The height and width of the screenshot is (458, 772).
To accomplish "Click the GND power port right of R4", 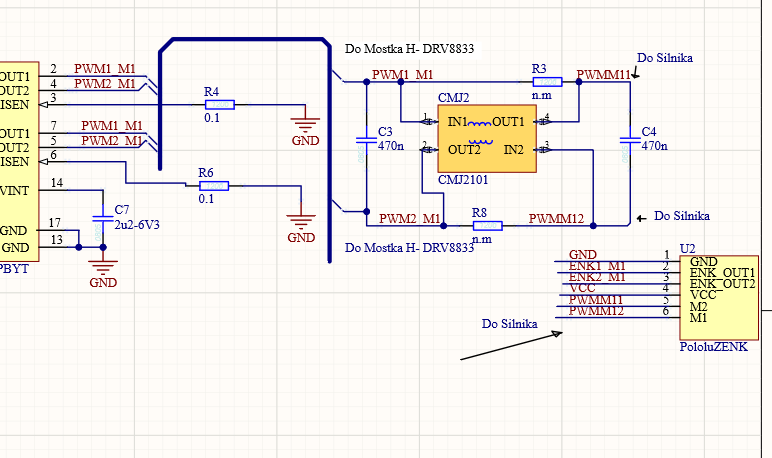I will coord(305,128).
